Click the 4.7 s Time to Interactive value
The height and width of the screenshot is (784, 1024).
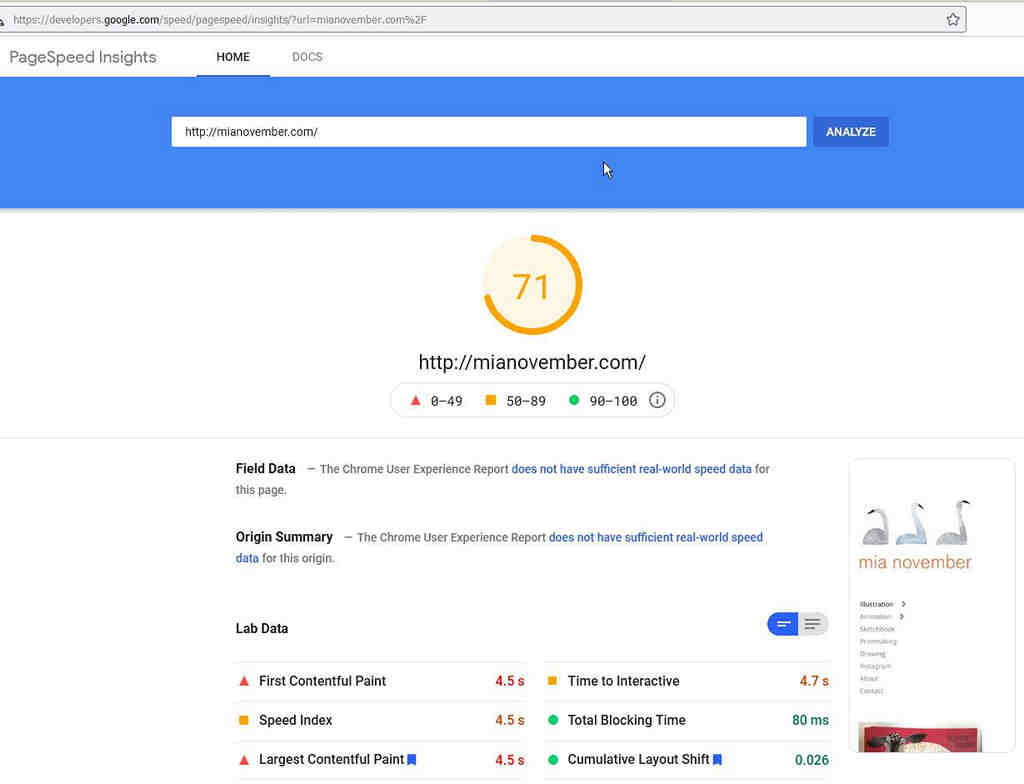coord(814,681)
